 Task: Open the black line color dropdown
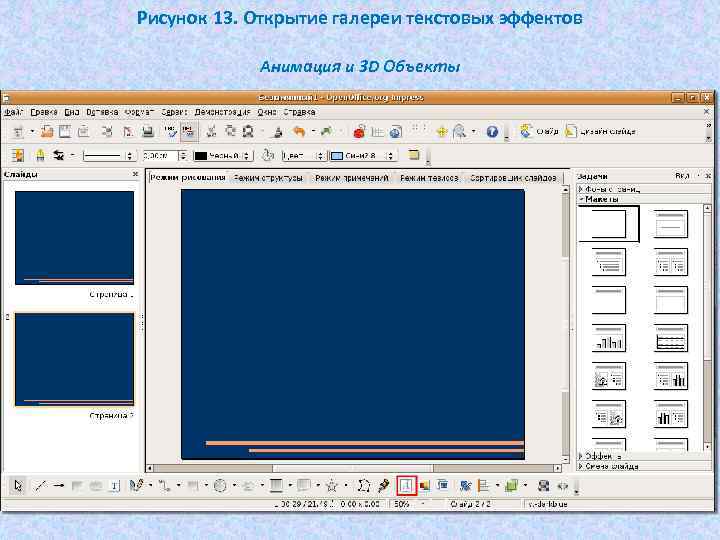click(x=223, y=156)
